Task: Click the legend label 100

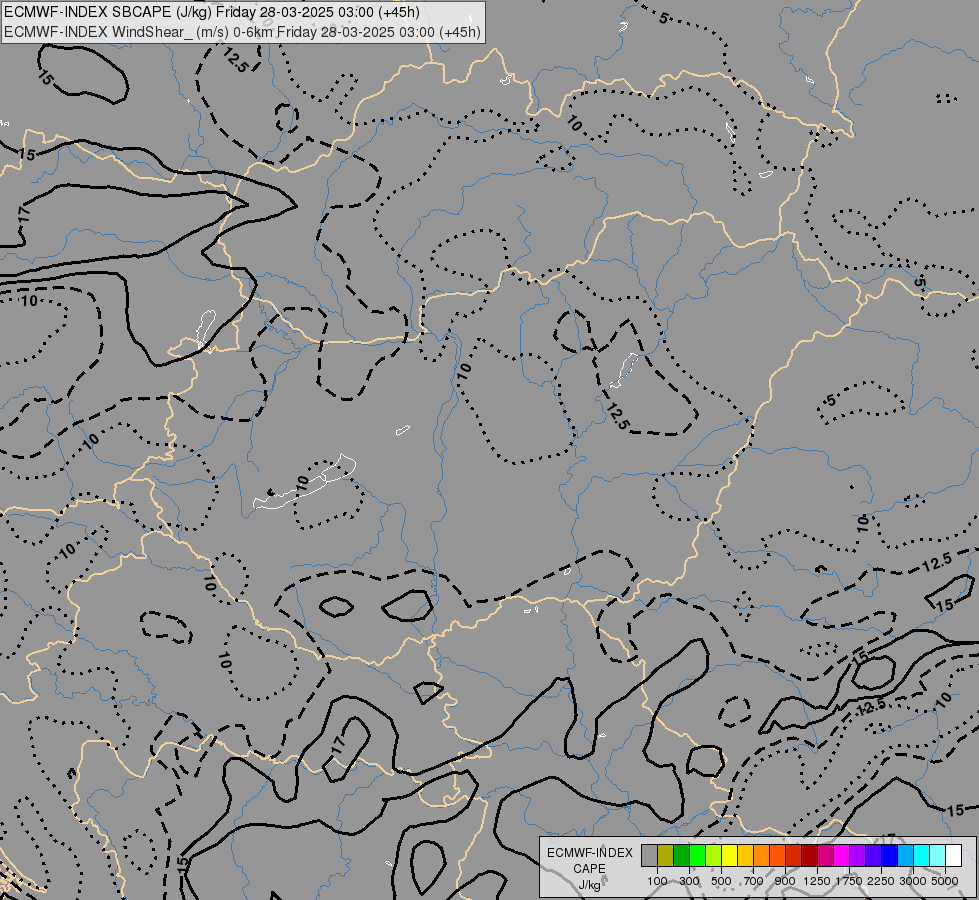Action: [x=657, y=881]
